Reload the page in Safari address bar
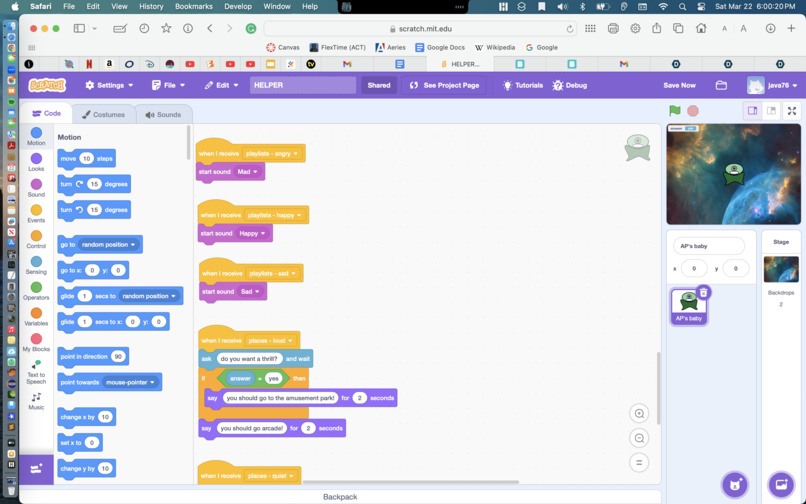This screenshot has width=806, height=504. click(570, 29)
